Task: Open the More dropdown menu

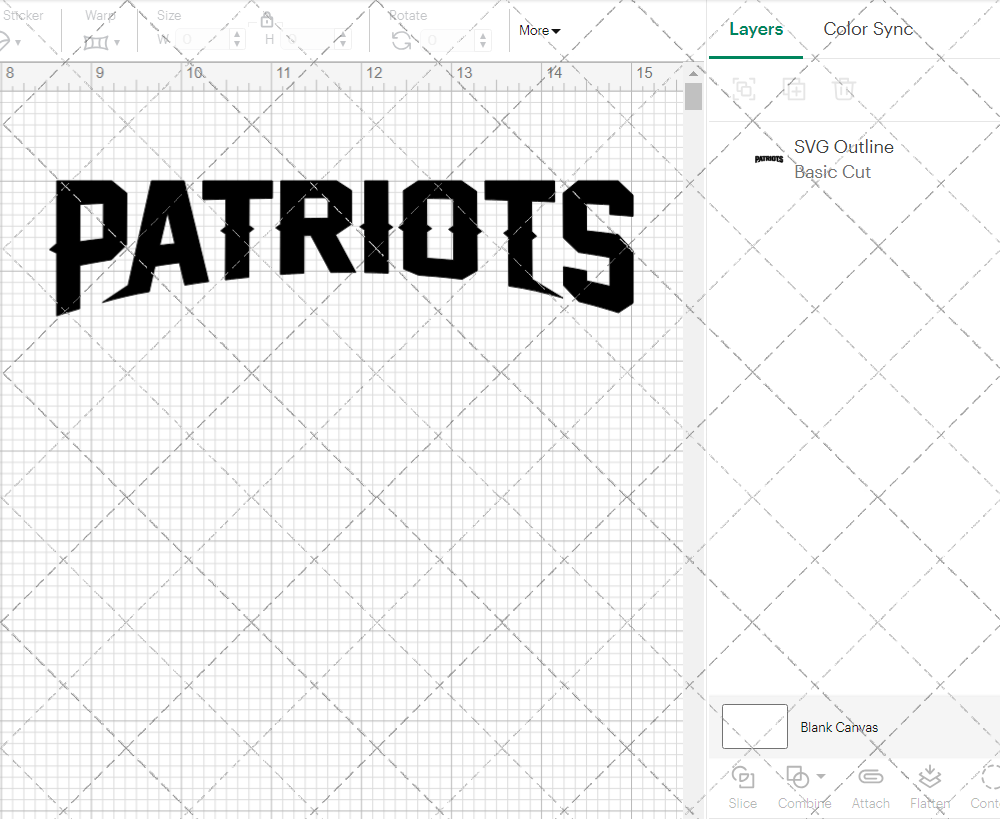Action: pos(539,31)
